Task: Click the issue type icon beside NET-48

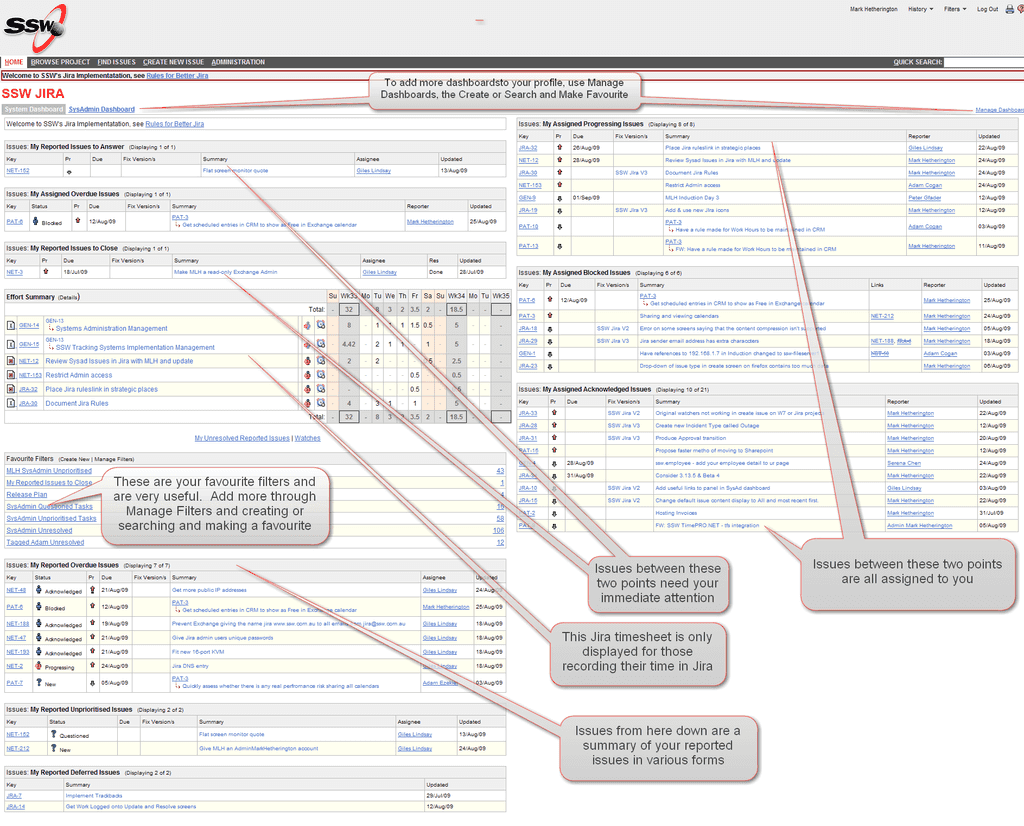Action: click(x=38, y=590)
